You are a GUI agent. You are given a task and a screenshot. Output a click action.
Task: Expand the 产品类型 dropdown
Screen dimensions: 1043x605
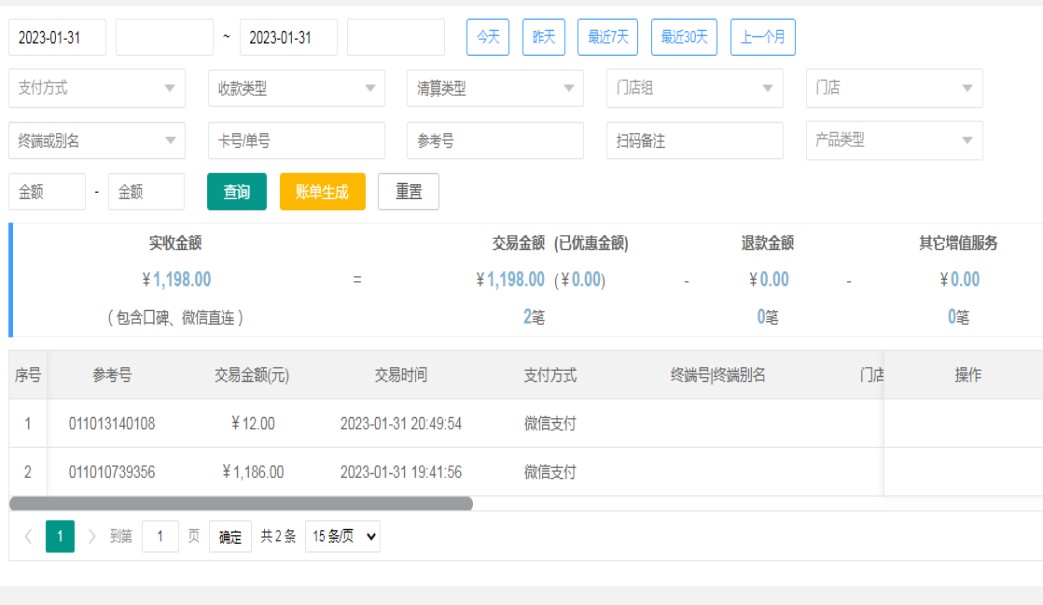coord(894,141)
